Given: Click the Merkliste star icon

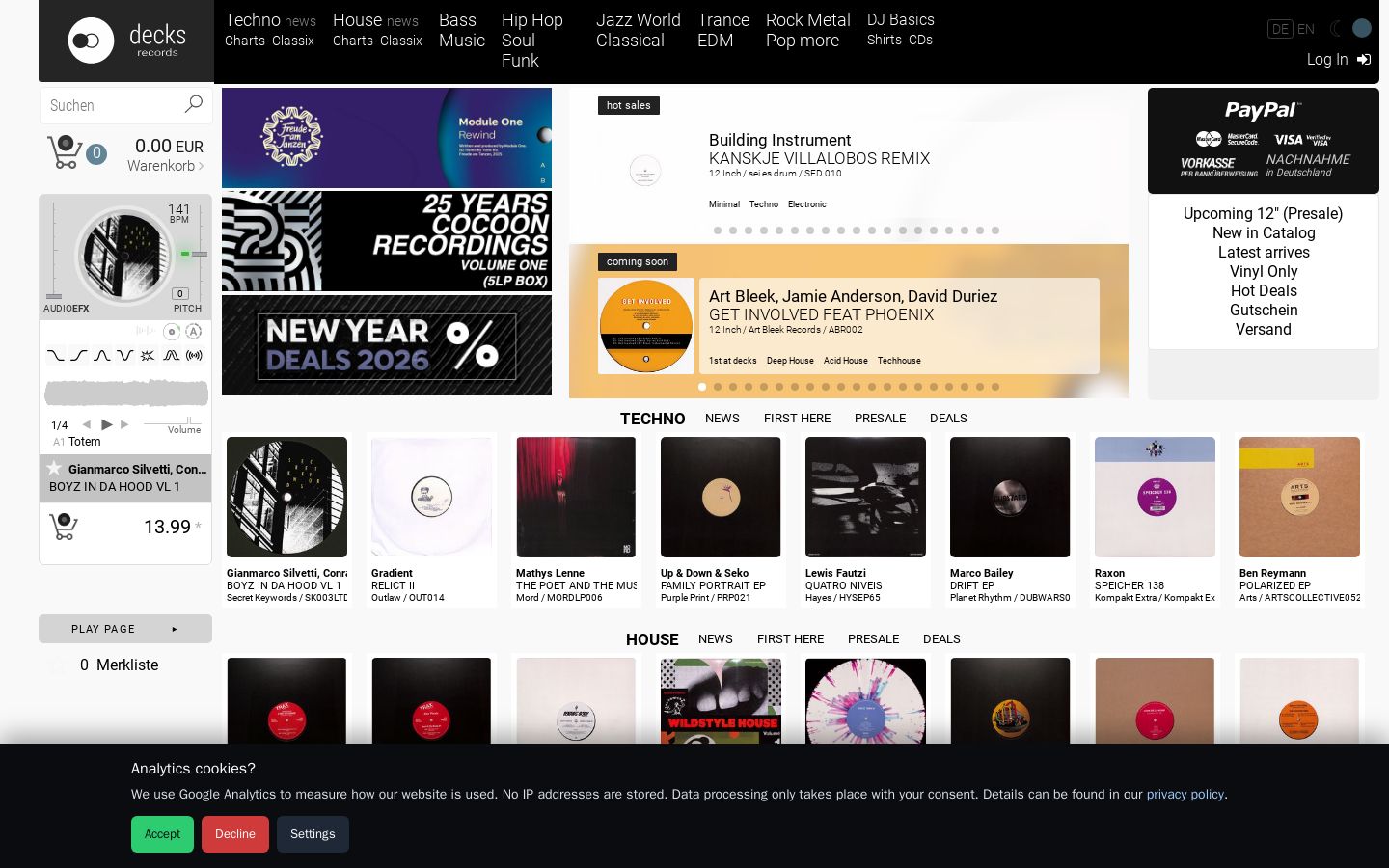Looking at the screenshot, I should (x=59, y=665).
